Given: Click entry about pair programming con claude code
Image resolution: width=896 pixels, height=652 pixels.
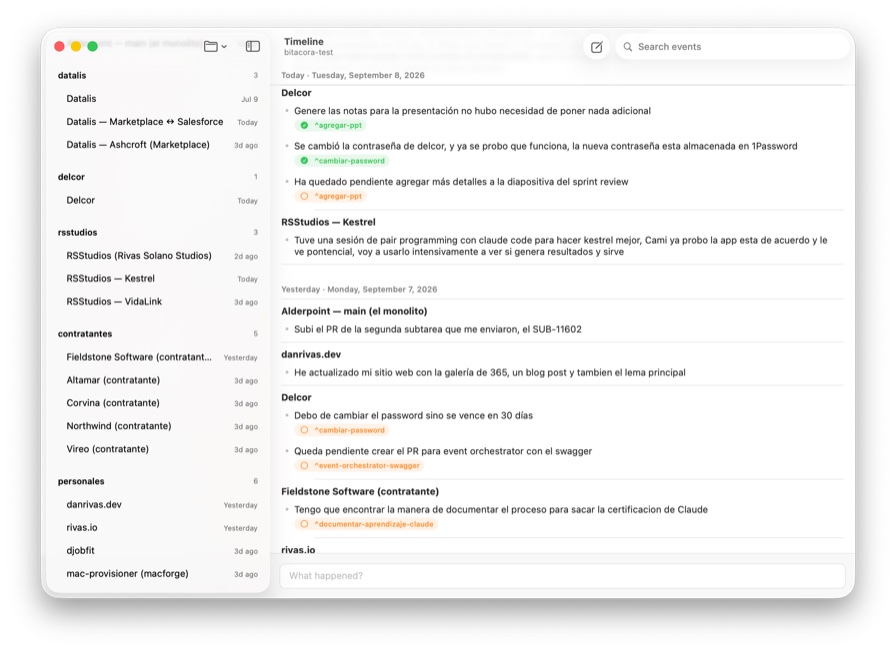Looking at the screenshot, I should pyautogui.click(x=561, y=246).
